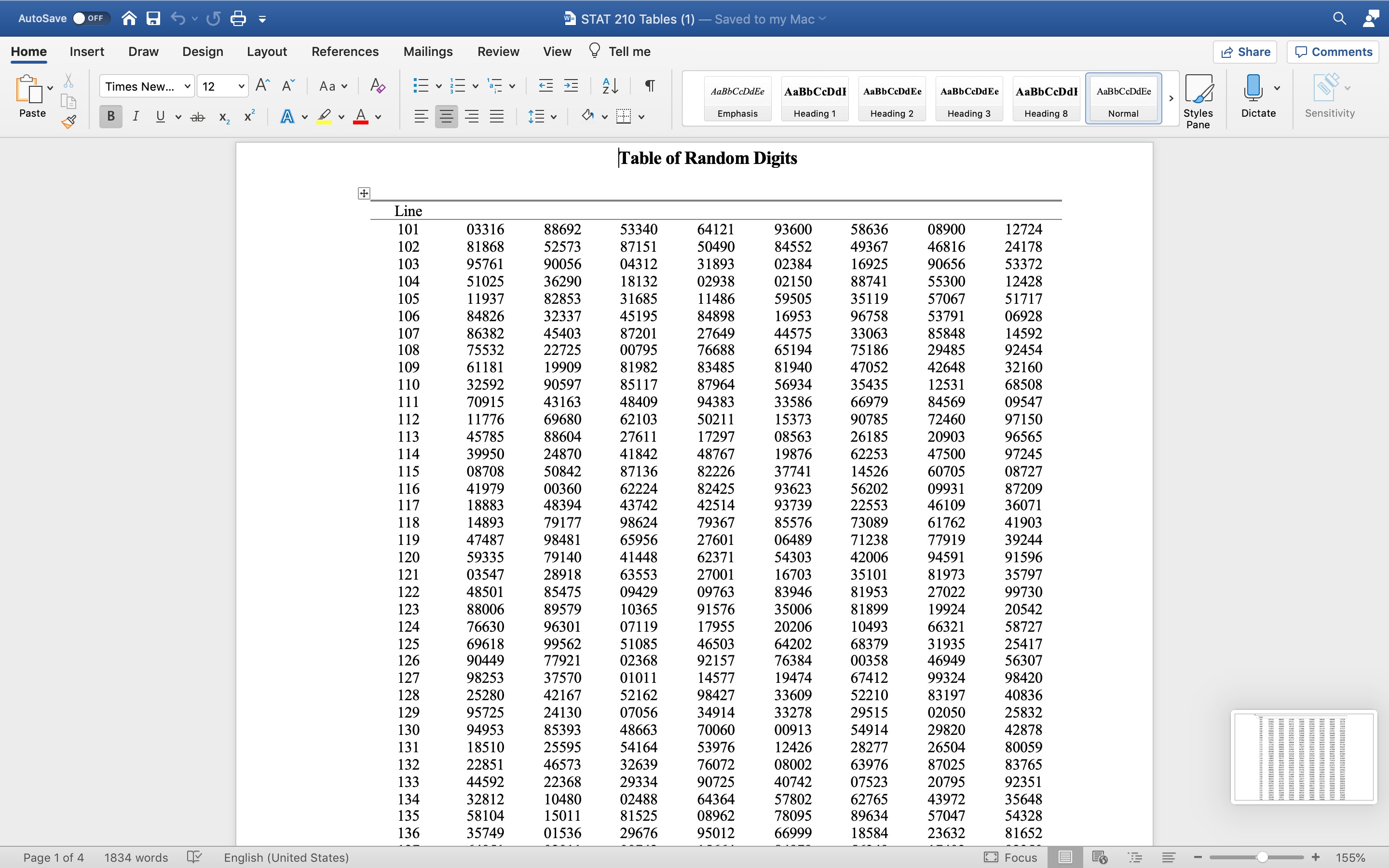Screen dimensions: 1389x868
Task: Click the Show paragraph marks icon
Action: pos(650,86)
